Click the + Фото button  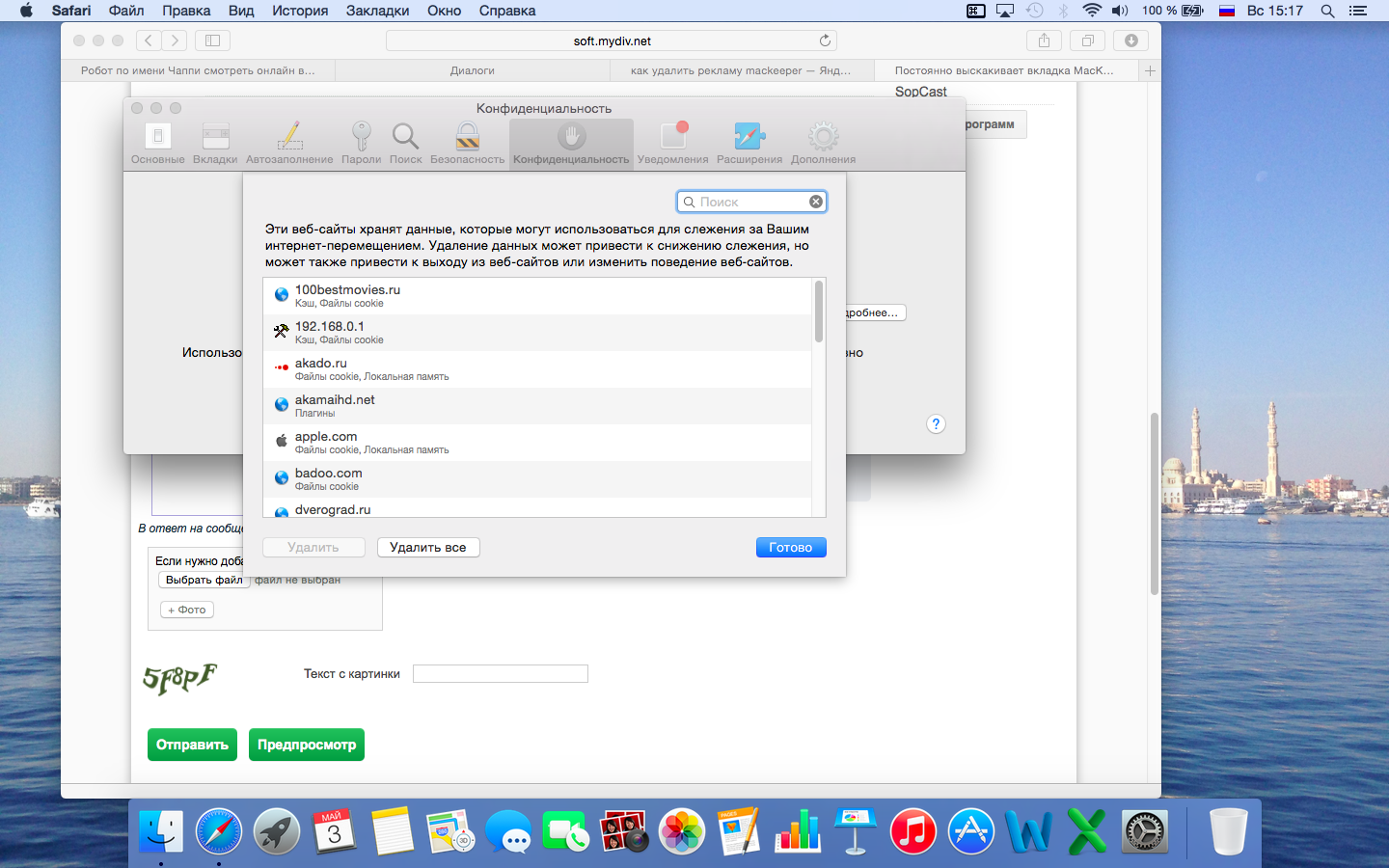(x=187, y=610)
